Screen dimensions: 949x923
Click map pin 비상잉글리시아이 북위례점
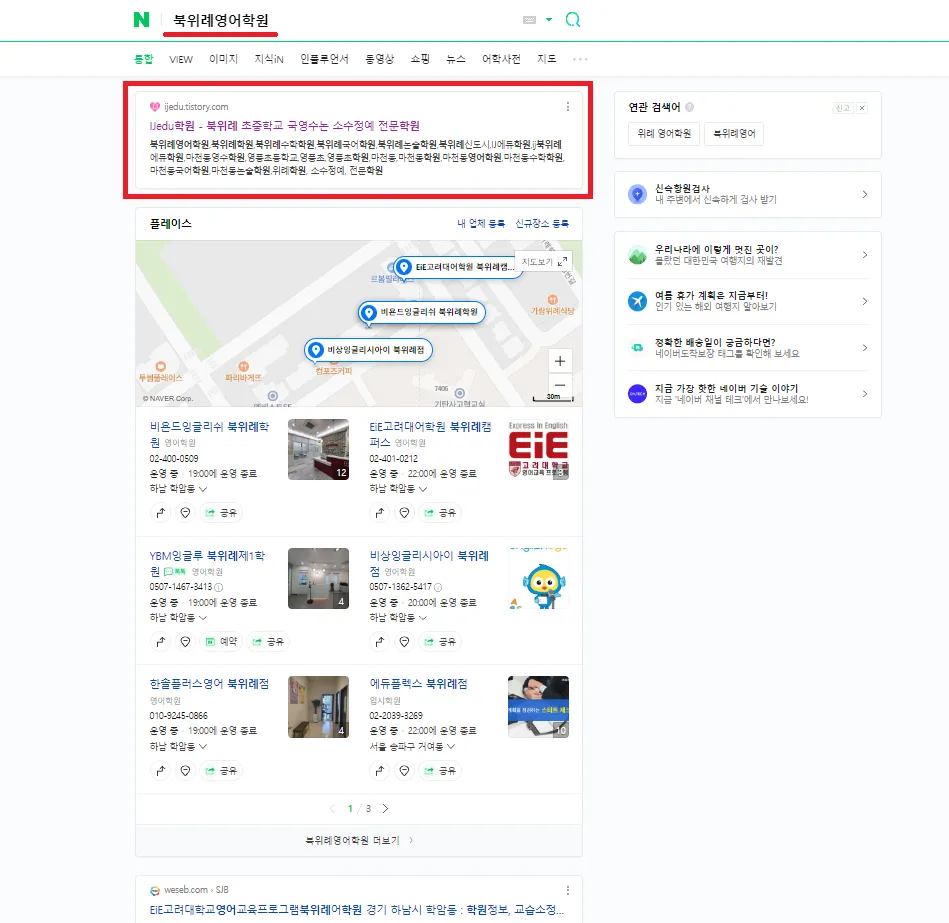pos(368,350)
